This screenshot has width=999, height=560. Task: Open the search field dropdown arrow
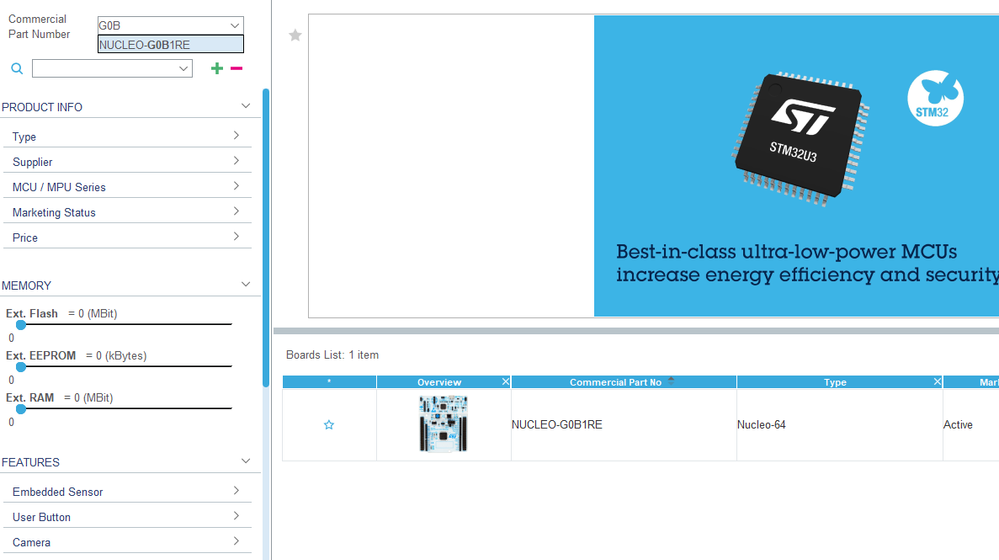(183, 68)
